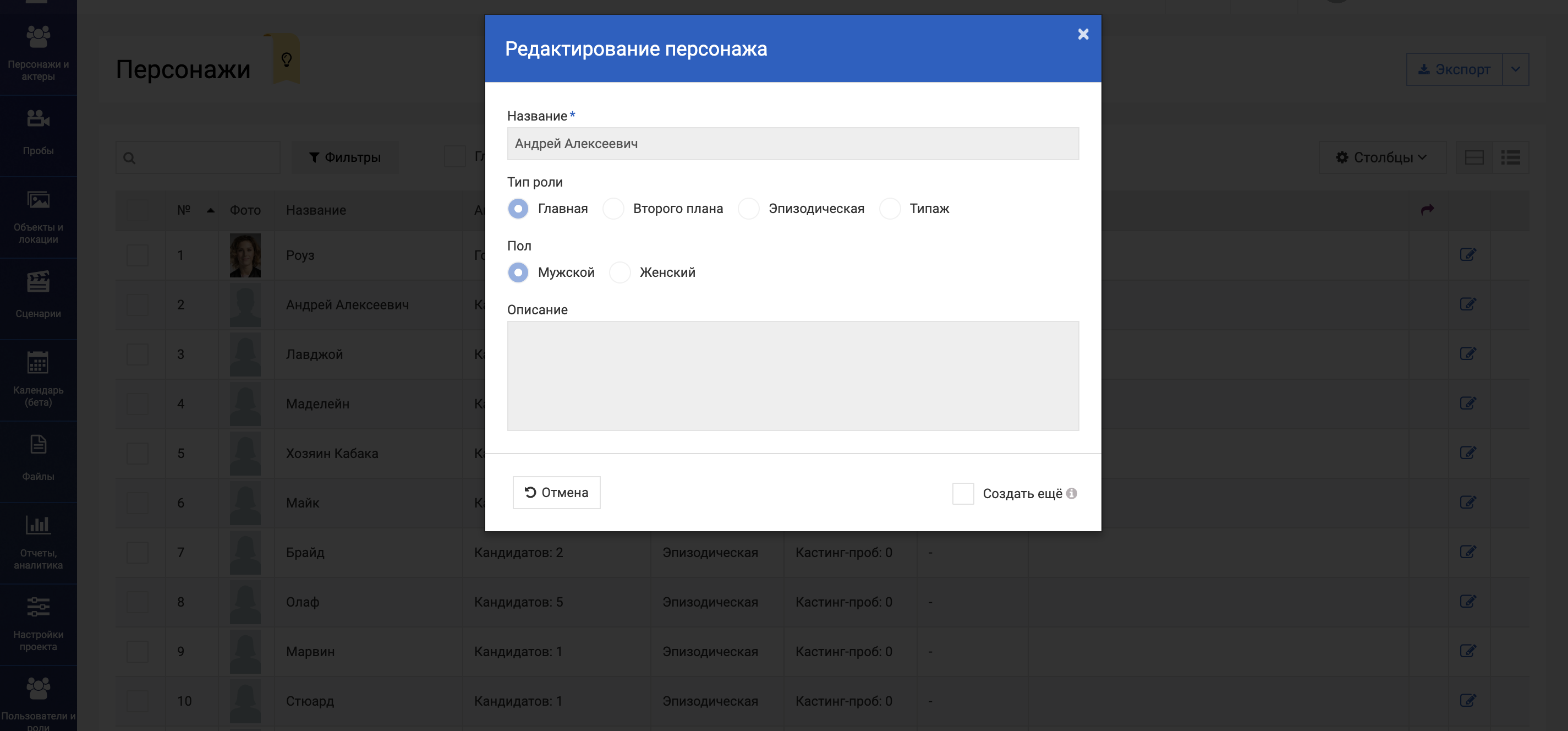This screenshot has height=731, width=1568.
Task: Edit the Стюард row icon
Action: tap(1467, 701)
